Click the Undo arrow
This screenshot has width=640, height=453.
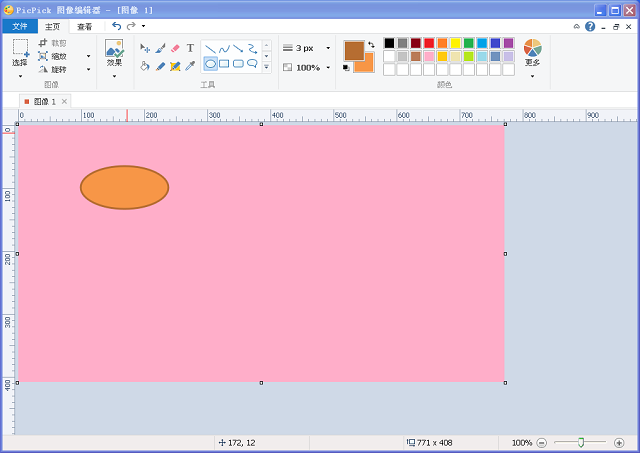pos(117,26)
